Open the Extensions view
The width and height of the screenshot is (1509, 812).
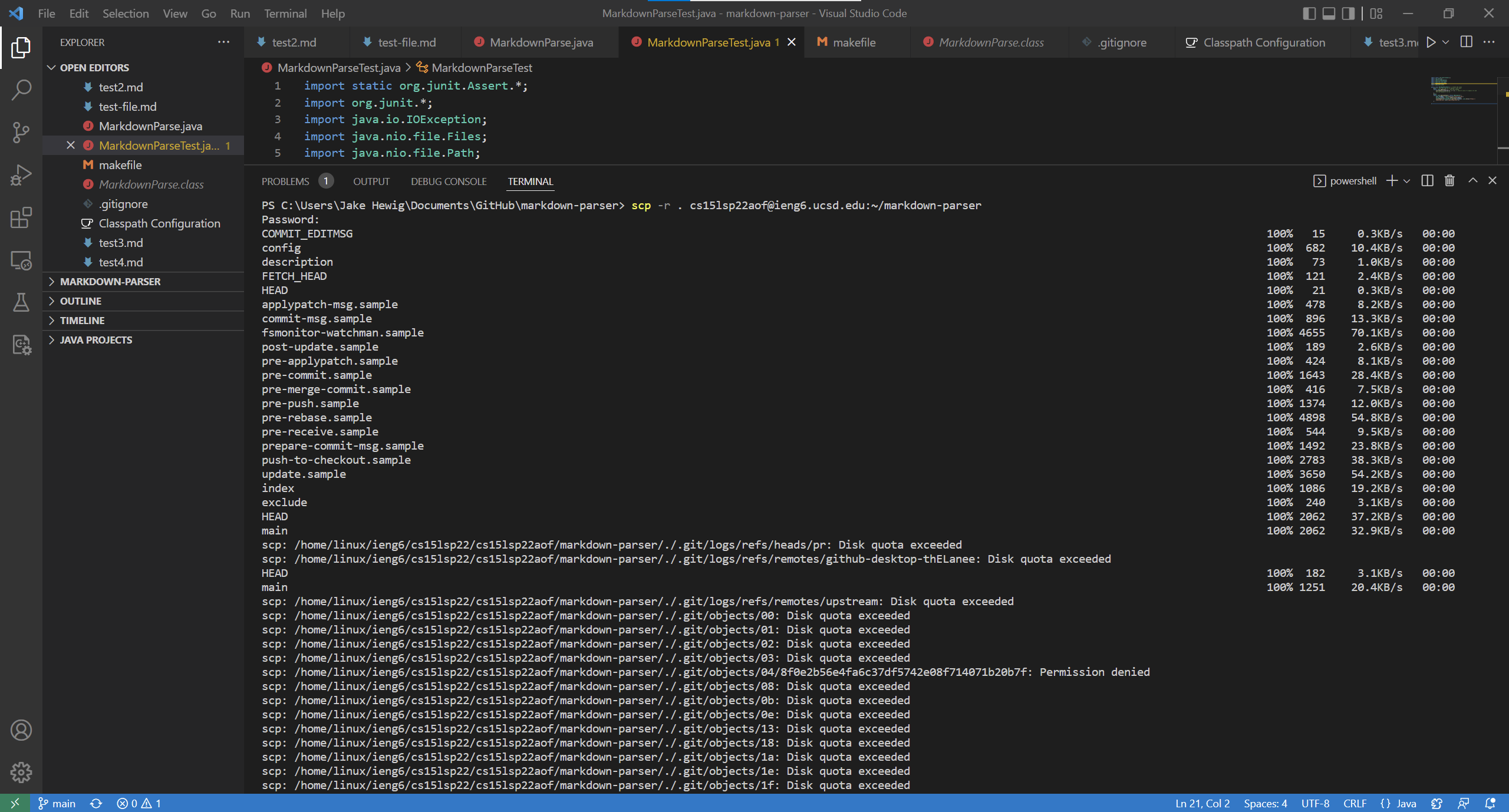(21, 217)
